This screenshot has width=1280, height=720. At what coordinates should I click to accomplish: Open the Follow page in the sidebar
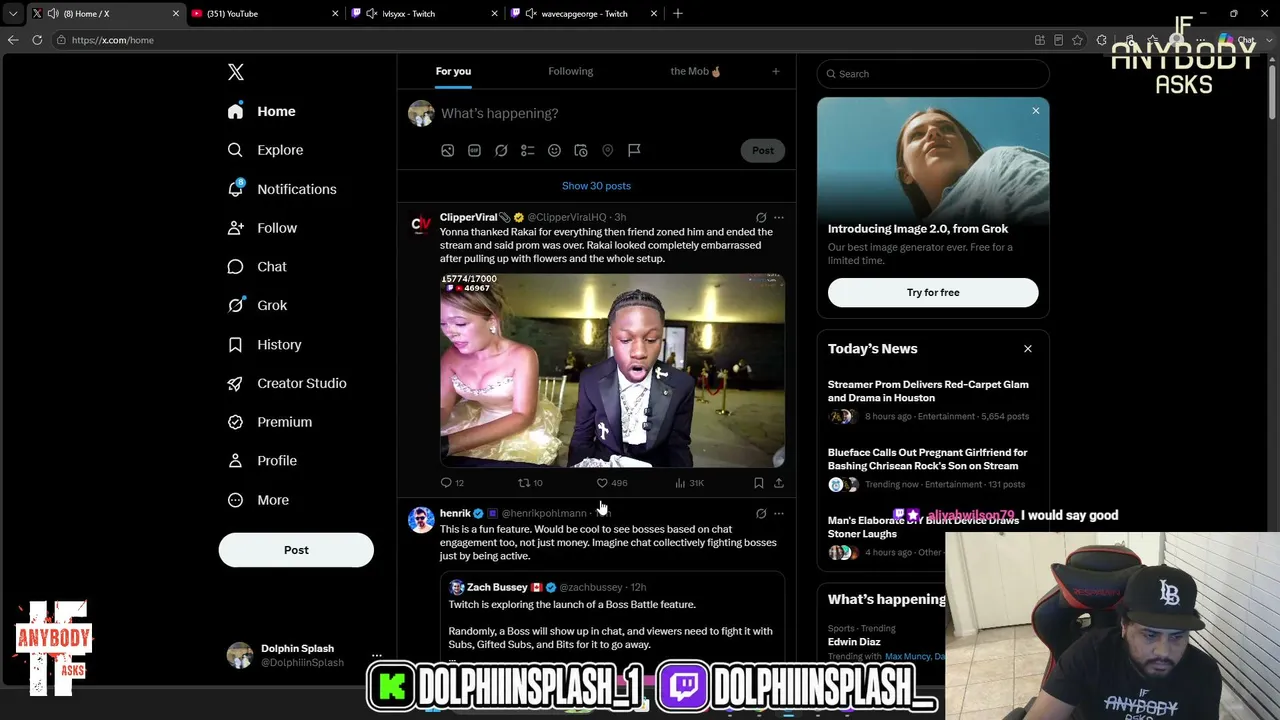coord(262,228)
